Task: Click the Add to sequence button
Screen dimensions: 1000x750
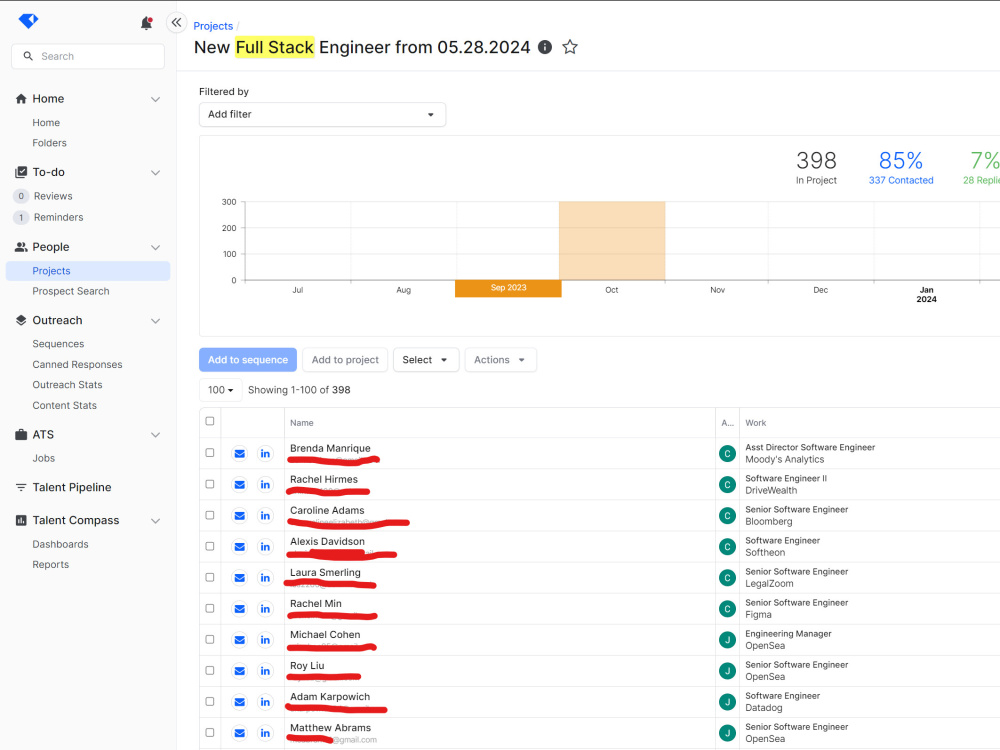Action: click(247, 360)
